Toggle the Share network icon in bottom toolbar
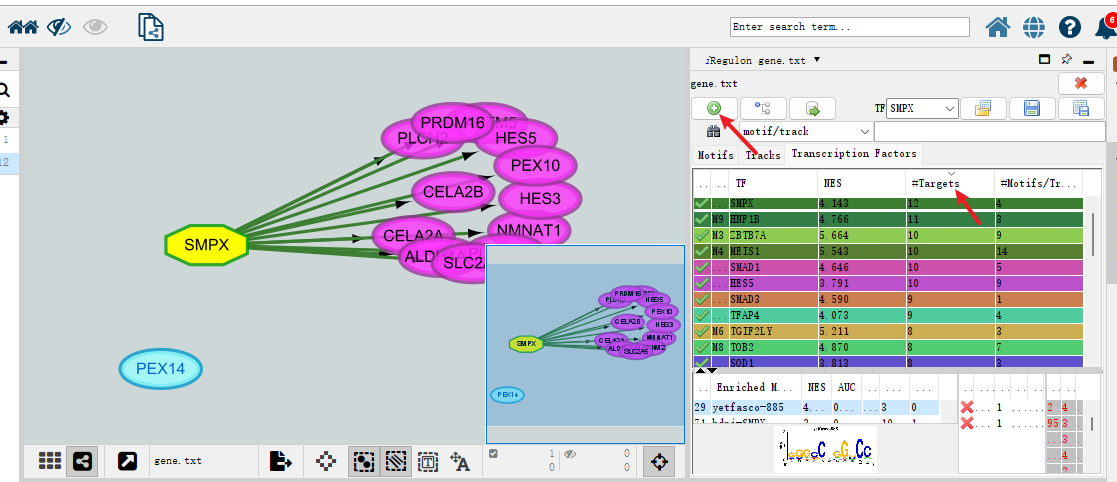The height and width of the screenshot is (482, 1117). coord(82,461)
